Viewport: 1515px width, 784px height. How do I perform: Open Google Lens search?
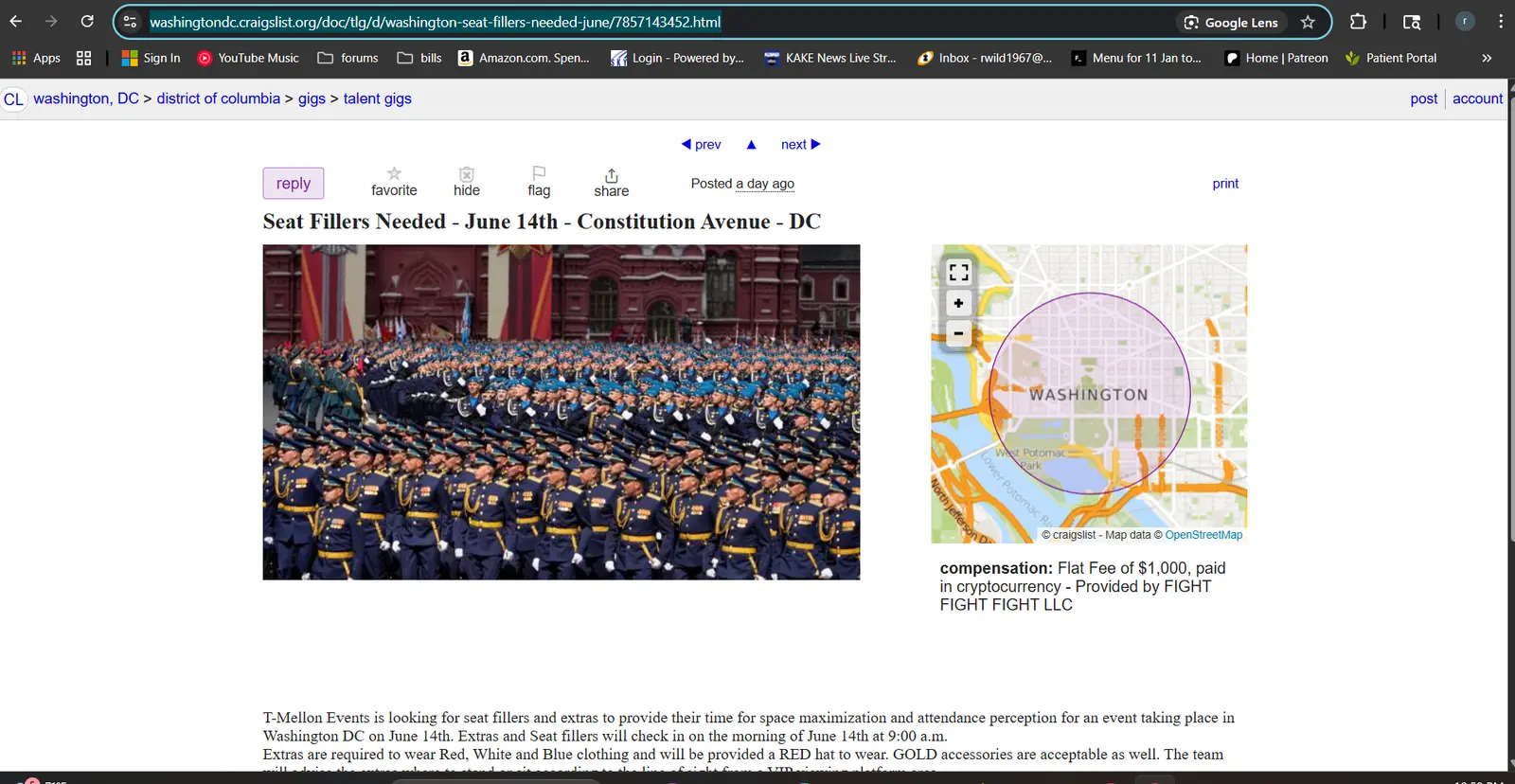point(1231,22)
